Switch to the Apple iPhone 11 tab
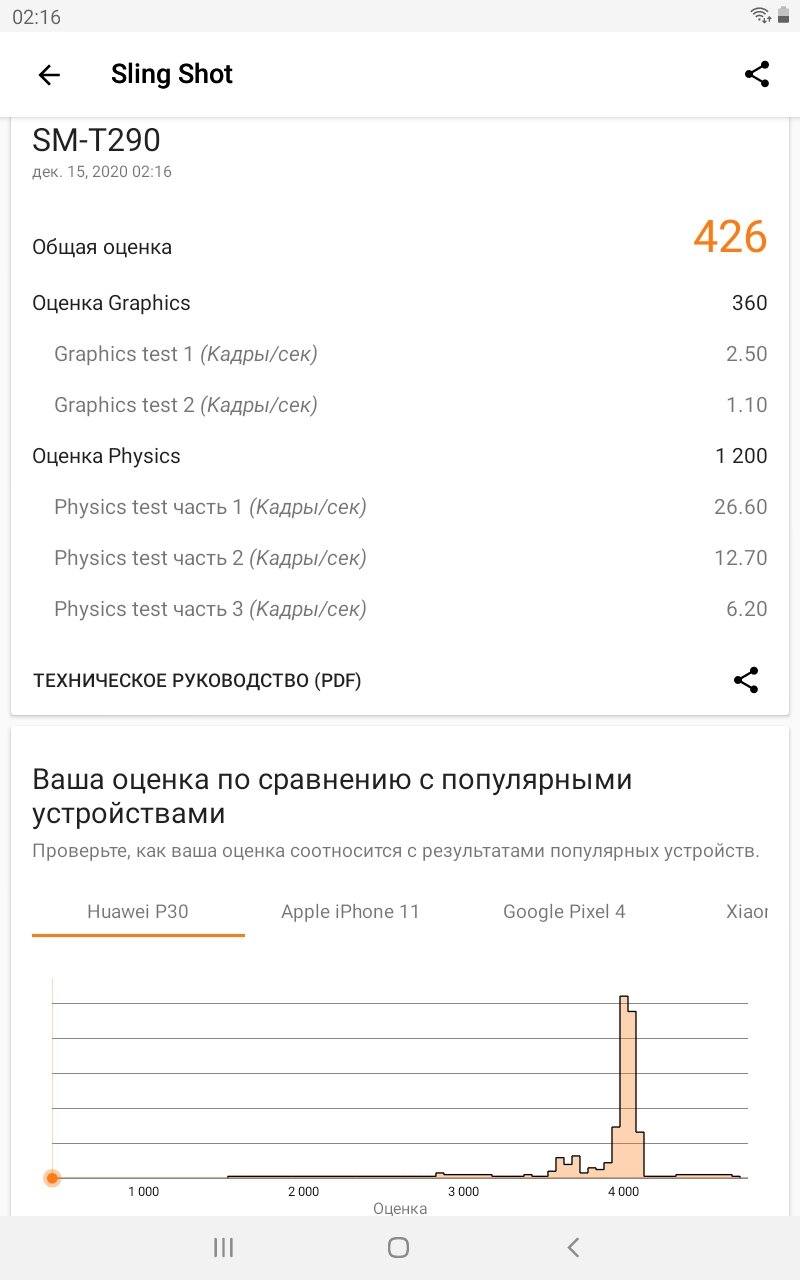This screenshot has height=1280, width=800. pyautogui.click(x=350, y=912)
